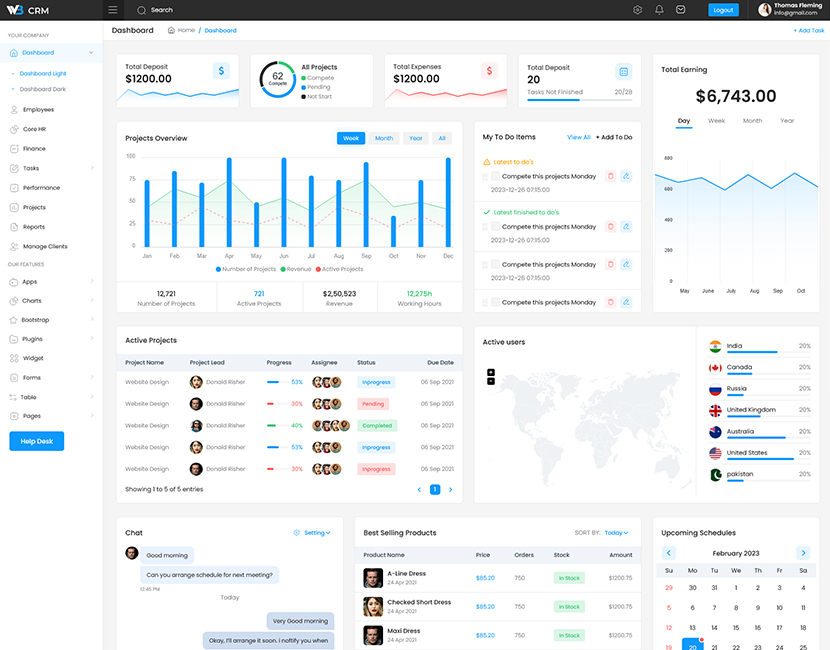
Task: Select the Week tab in Total Earning
Action: [716, 121]
